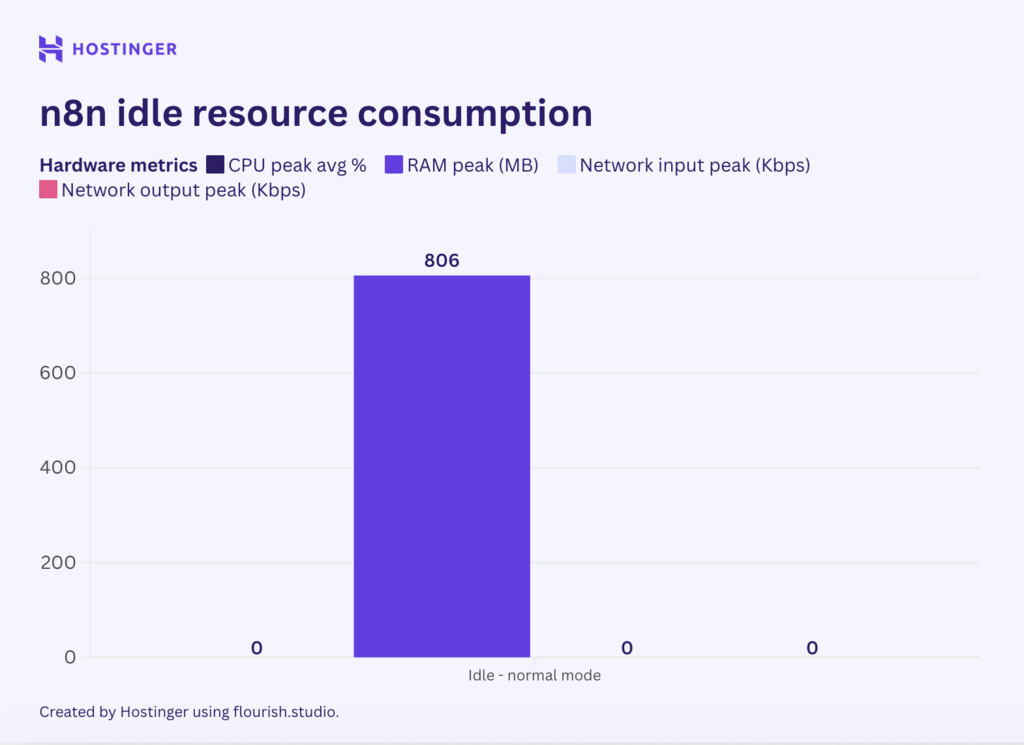Image resolution: width=1024 pixels, height=745 pixels.
Task: Click the 806 data label above the bar
Action: coord(441,260)
